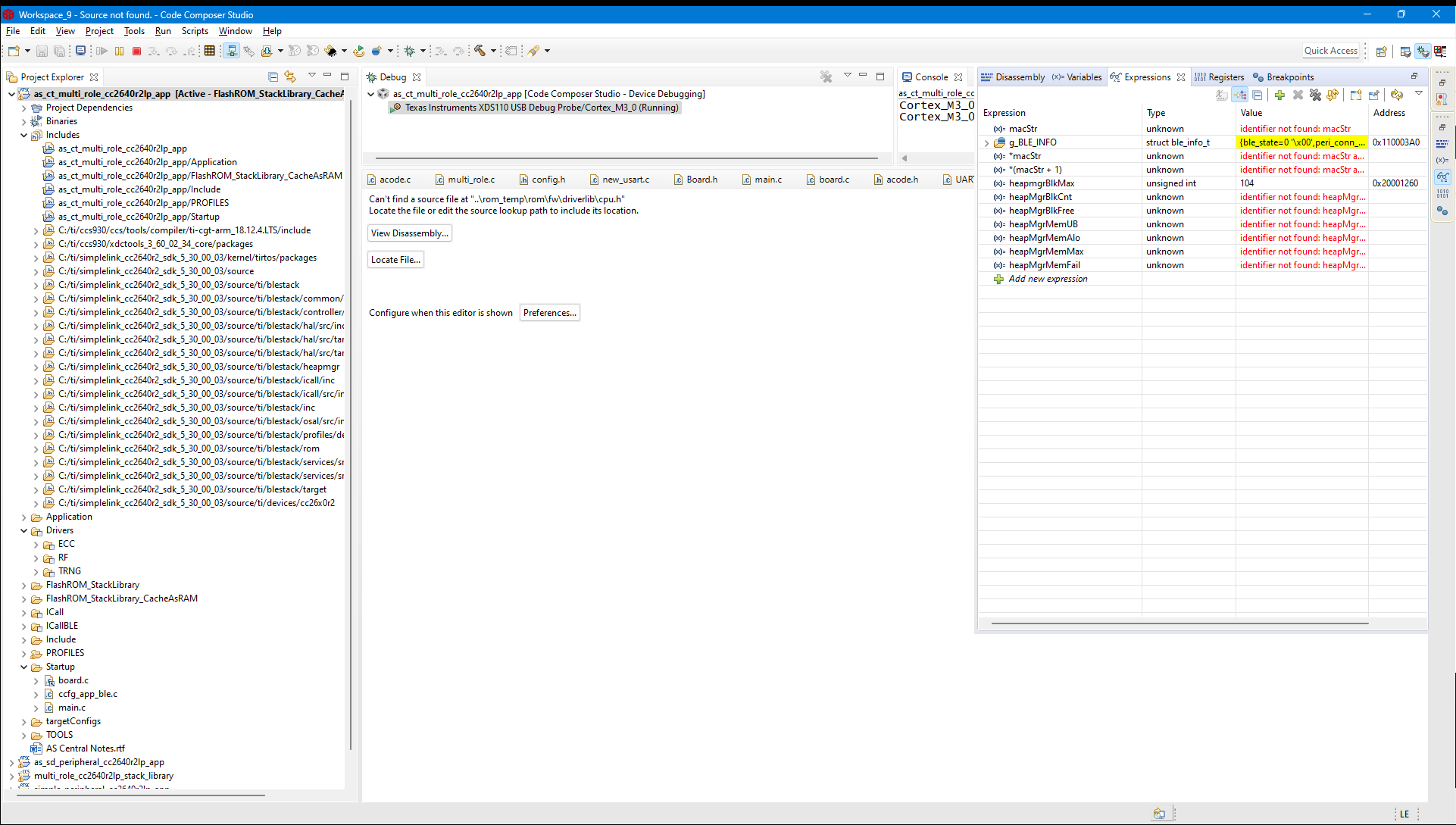This screenshot has width=1456, height=825.
Task: Open the new_usart.c editor tab
Action: [620, 180]
